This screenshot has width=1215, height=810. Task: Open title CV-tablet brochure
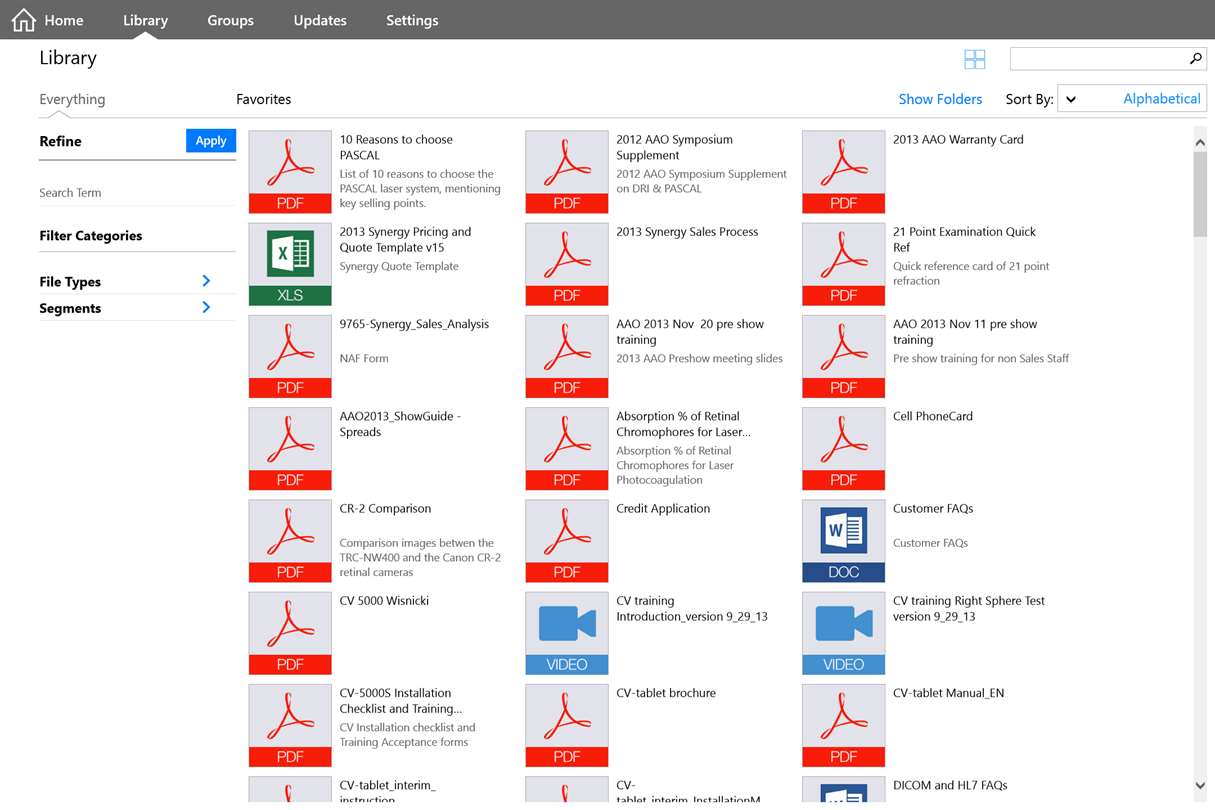point(666,693)
